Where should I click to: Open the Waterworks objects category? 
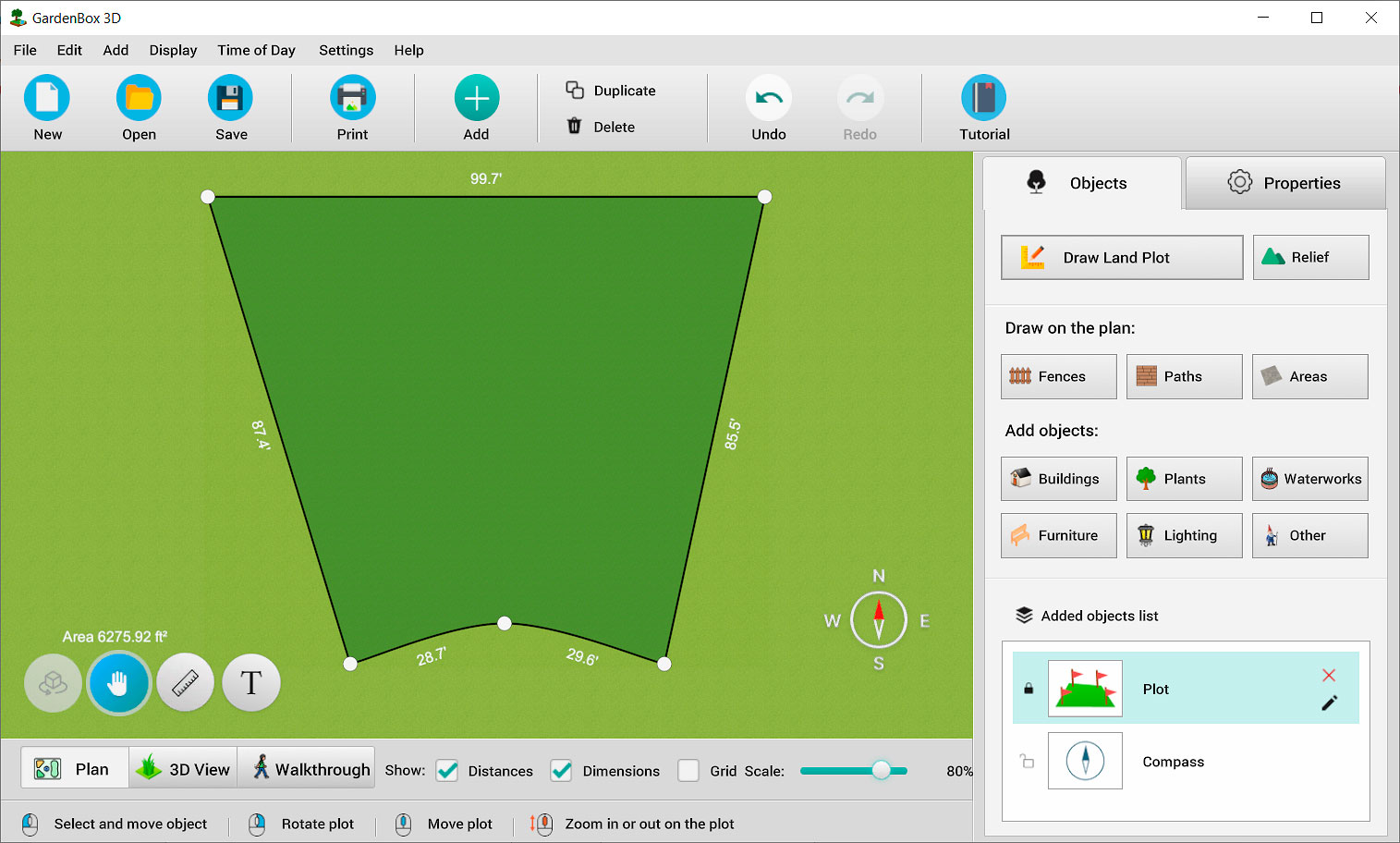[x=1309, y=479]
